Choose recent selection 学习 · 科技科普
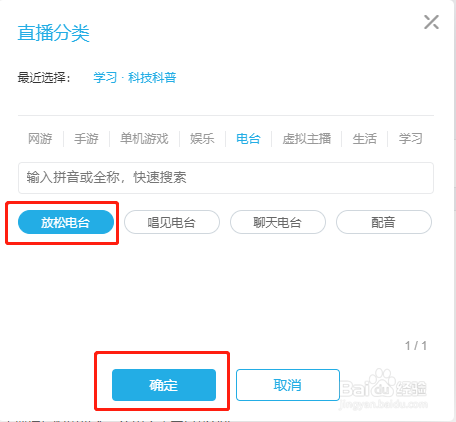456x422 pixels. tap(135, 78)
